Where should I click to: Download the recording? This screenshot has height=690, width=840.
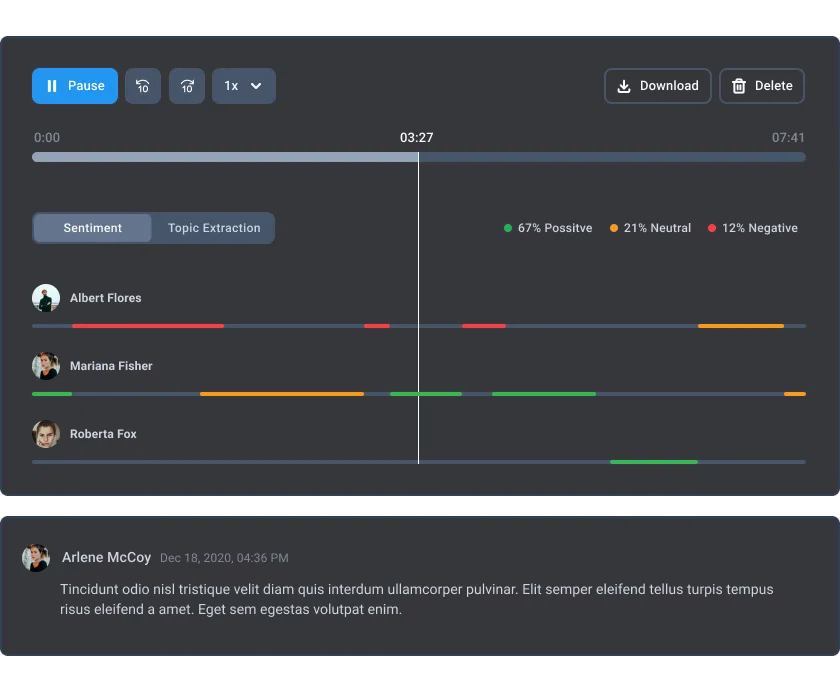pos(657,86)
